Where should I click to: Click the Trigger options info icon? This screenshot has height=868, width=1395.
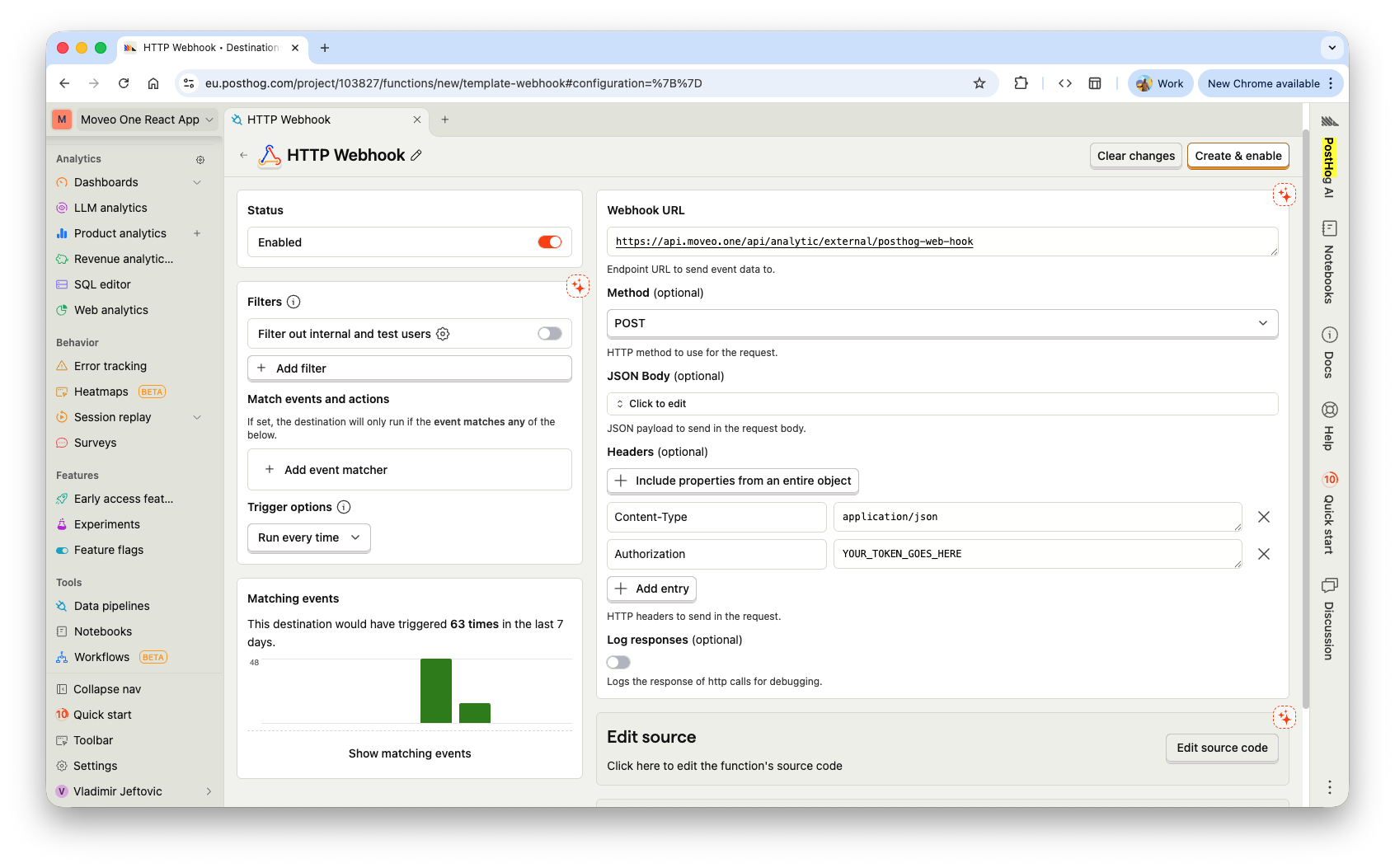[344, 507]
